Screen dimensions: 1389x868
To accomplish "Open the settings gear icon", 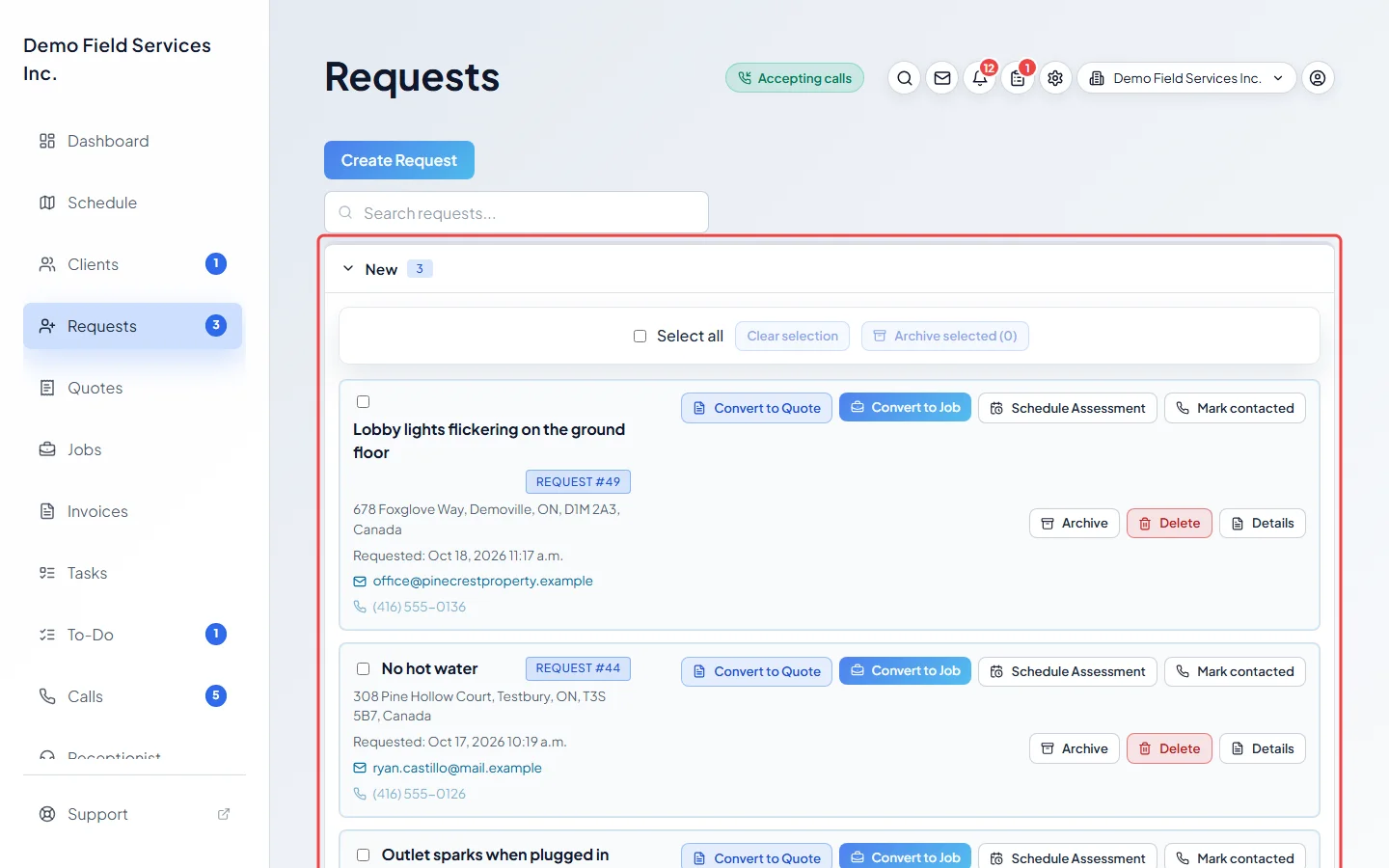I will [1055, 78].
